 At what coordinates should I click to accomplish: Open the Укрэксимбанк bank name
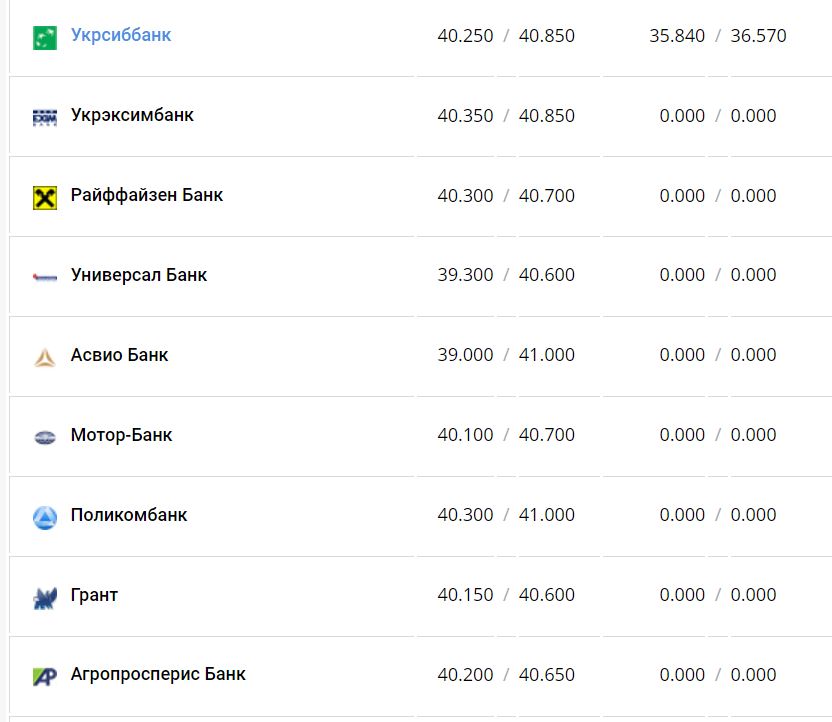coord(132,115)
